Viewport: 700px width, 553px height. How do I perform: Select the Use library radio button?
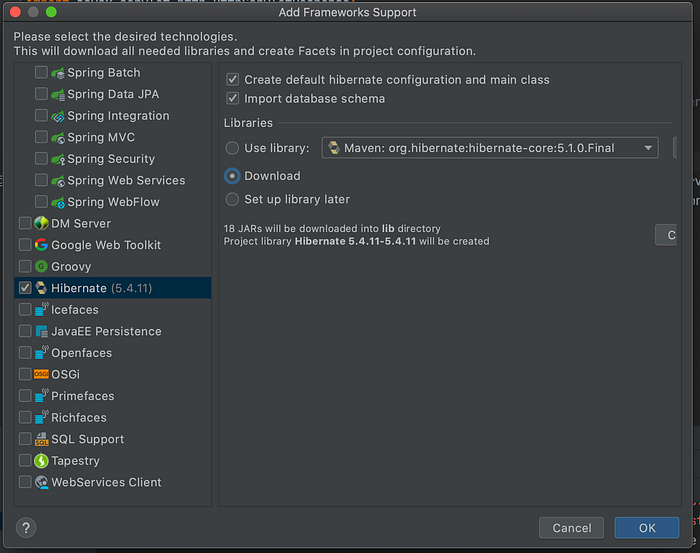233,148
